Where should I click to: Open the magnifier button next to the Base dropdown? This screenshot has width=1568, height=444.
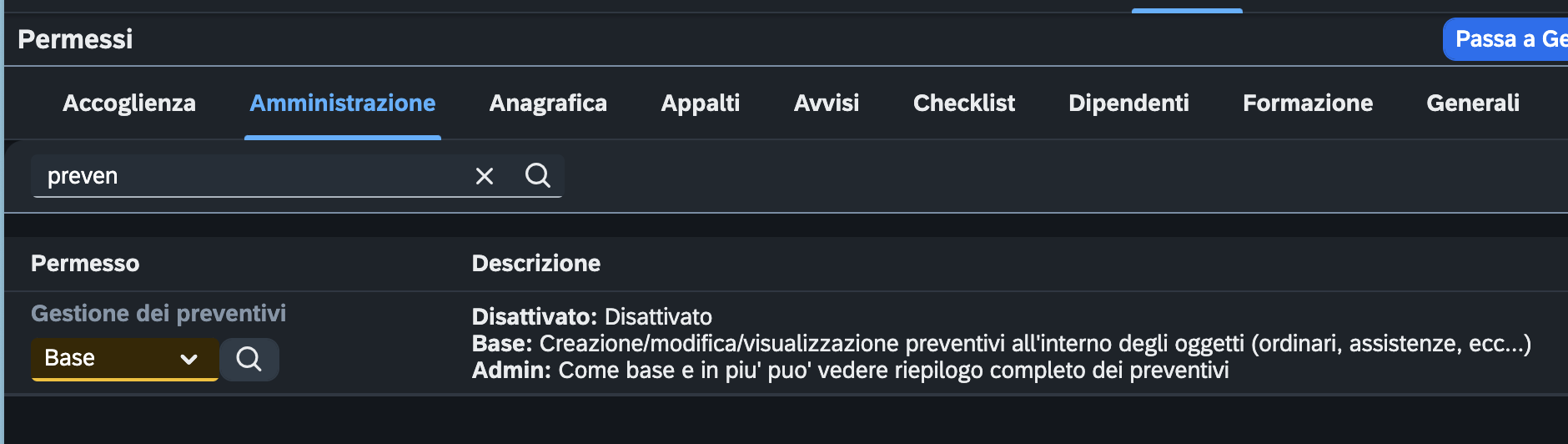[x=249, y=359]
